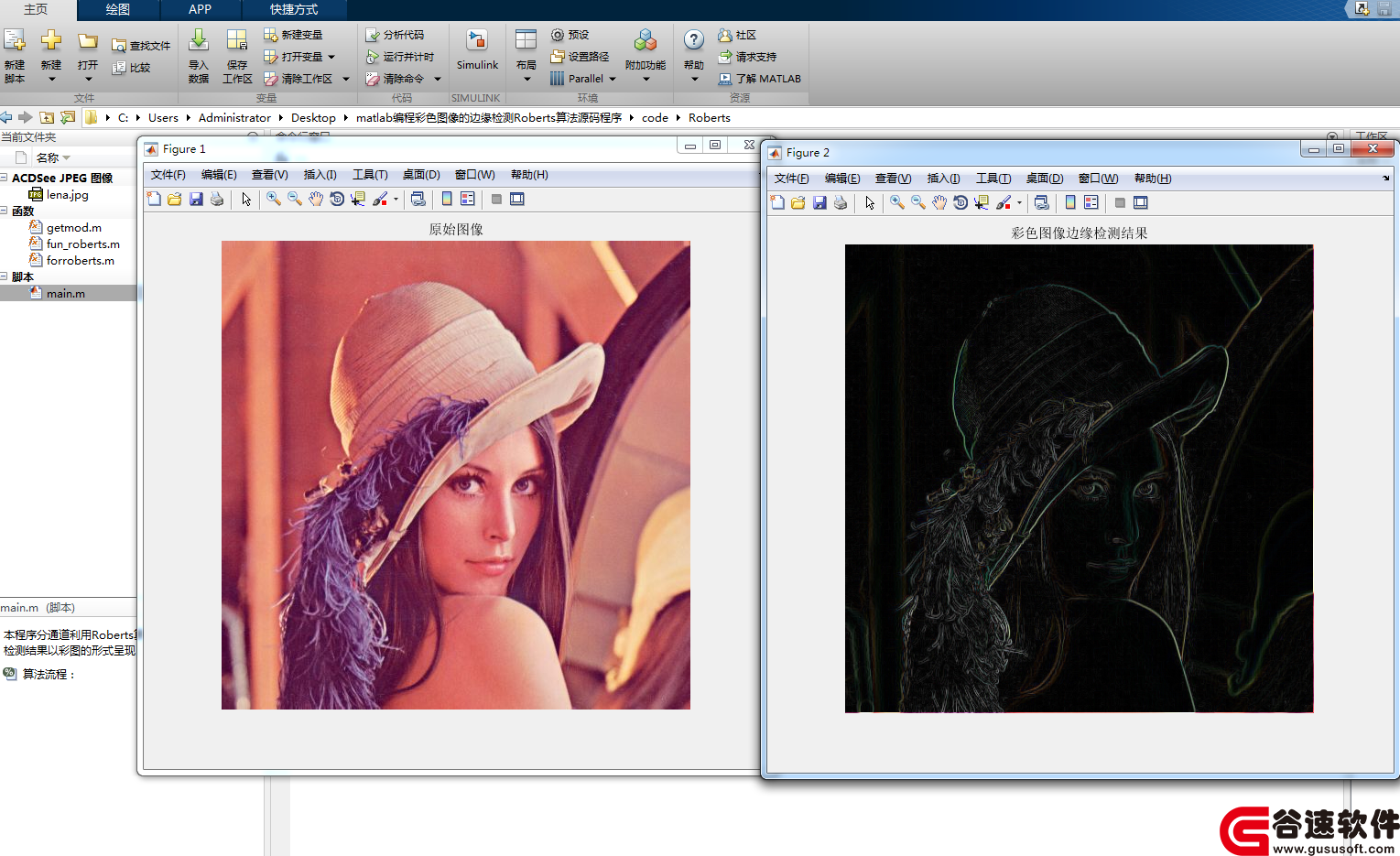This screenshot has width=1400, height=856.
Task: Click 'Desktop' in the path bar
Action: coord(313,118)
